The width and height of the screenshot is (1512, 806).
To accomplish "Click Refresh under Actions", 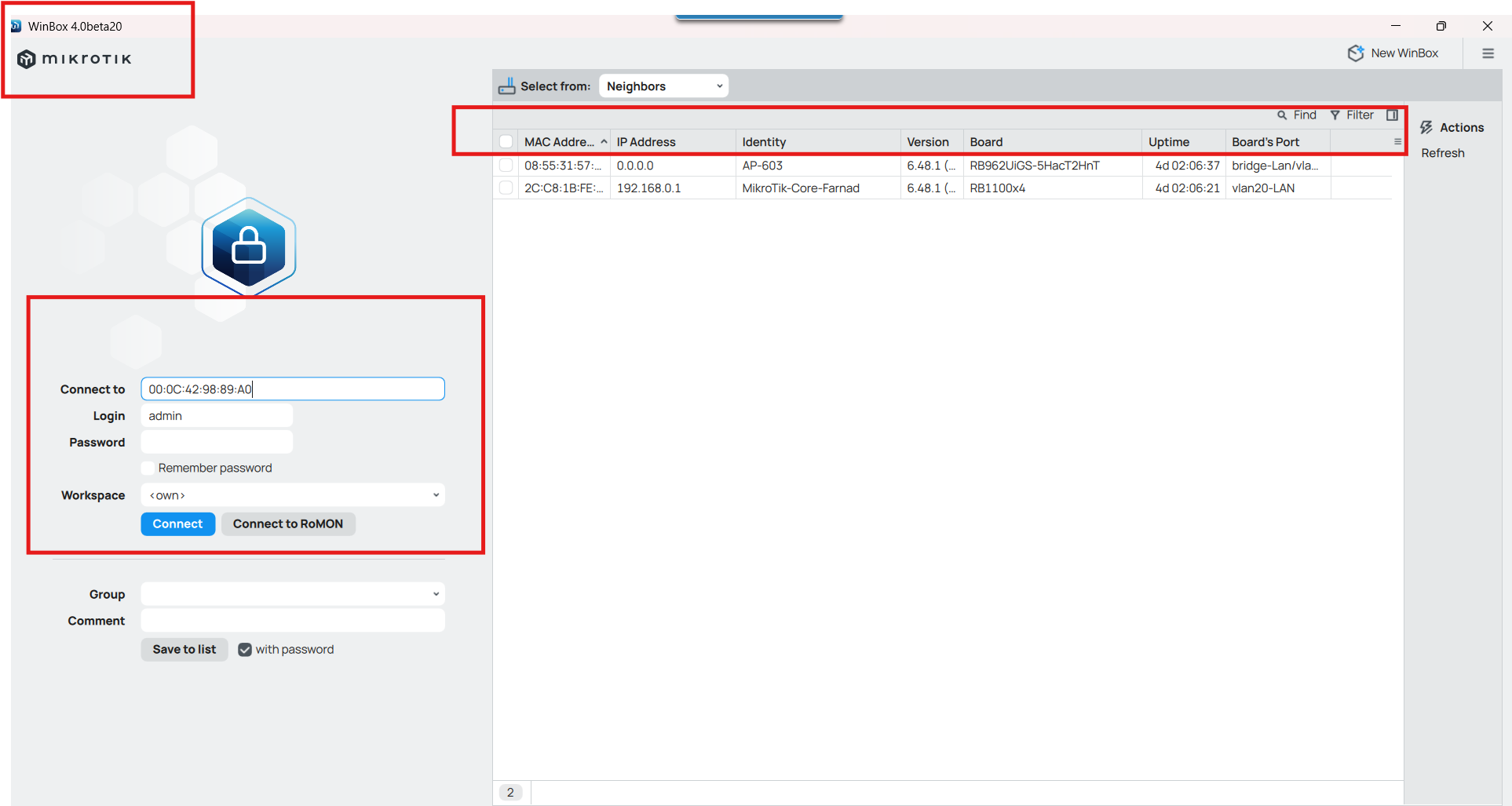I will [1443, 153].
